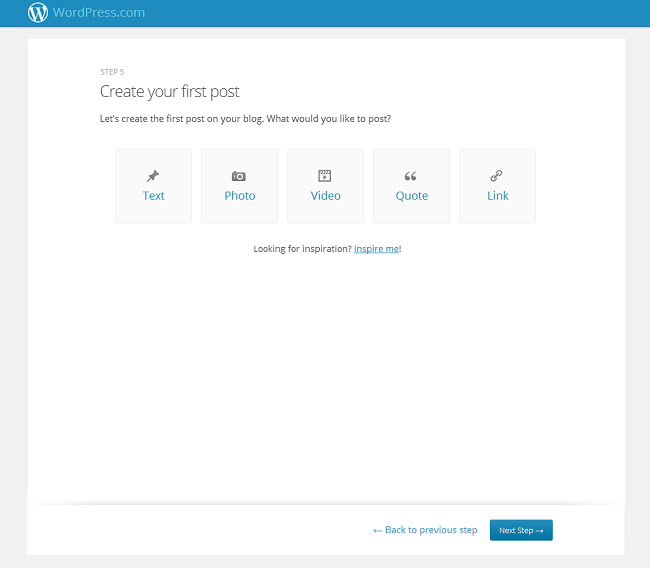Viewport: 650px width, 568px height.
Task: Click the film clip icon above Video
Action: (x=325, y=176)
